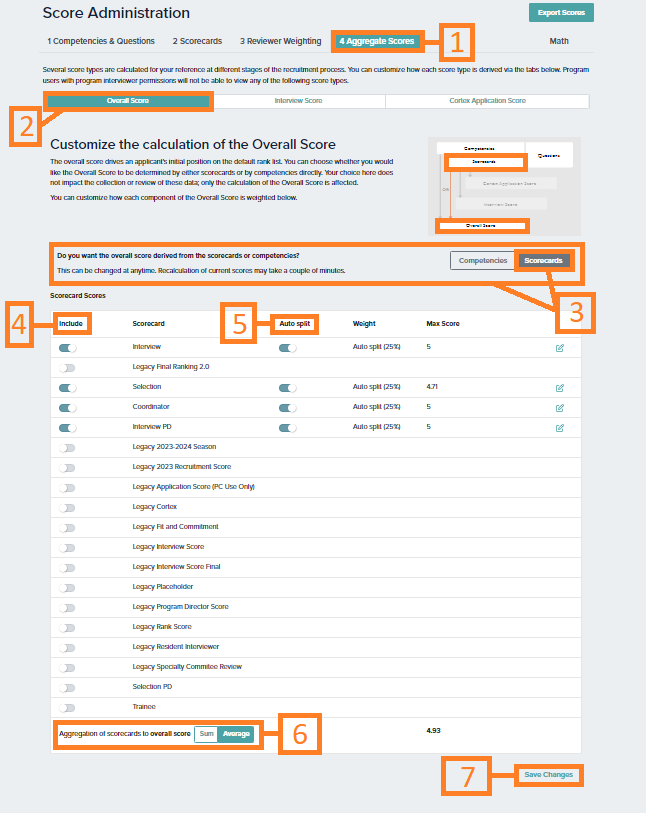Set aggregation to Sum

(206, 734)
